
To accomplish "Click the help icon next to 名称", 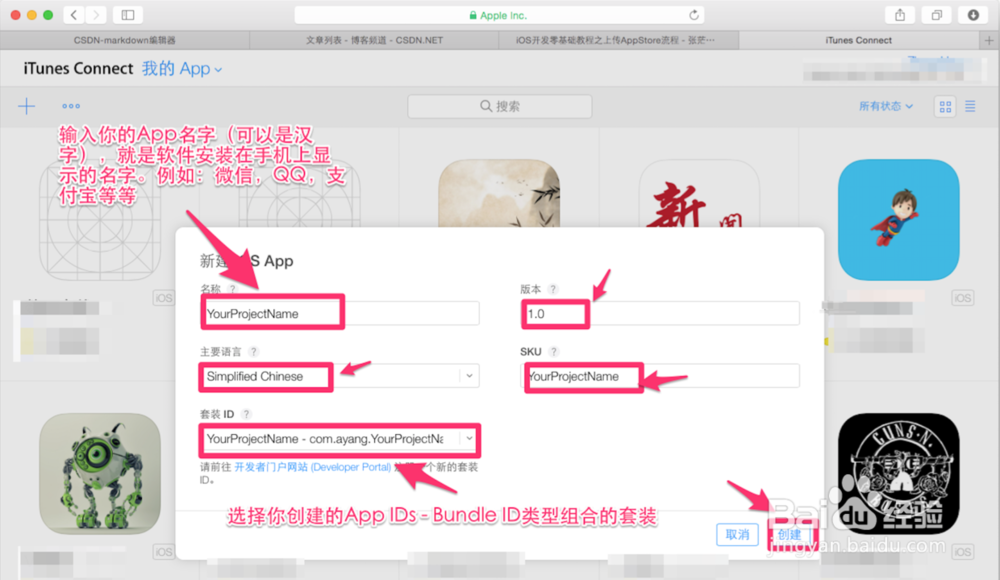I will click(232, 287).
